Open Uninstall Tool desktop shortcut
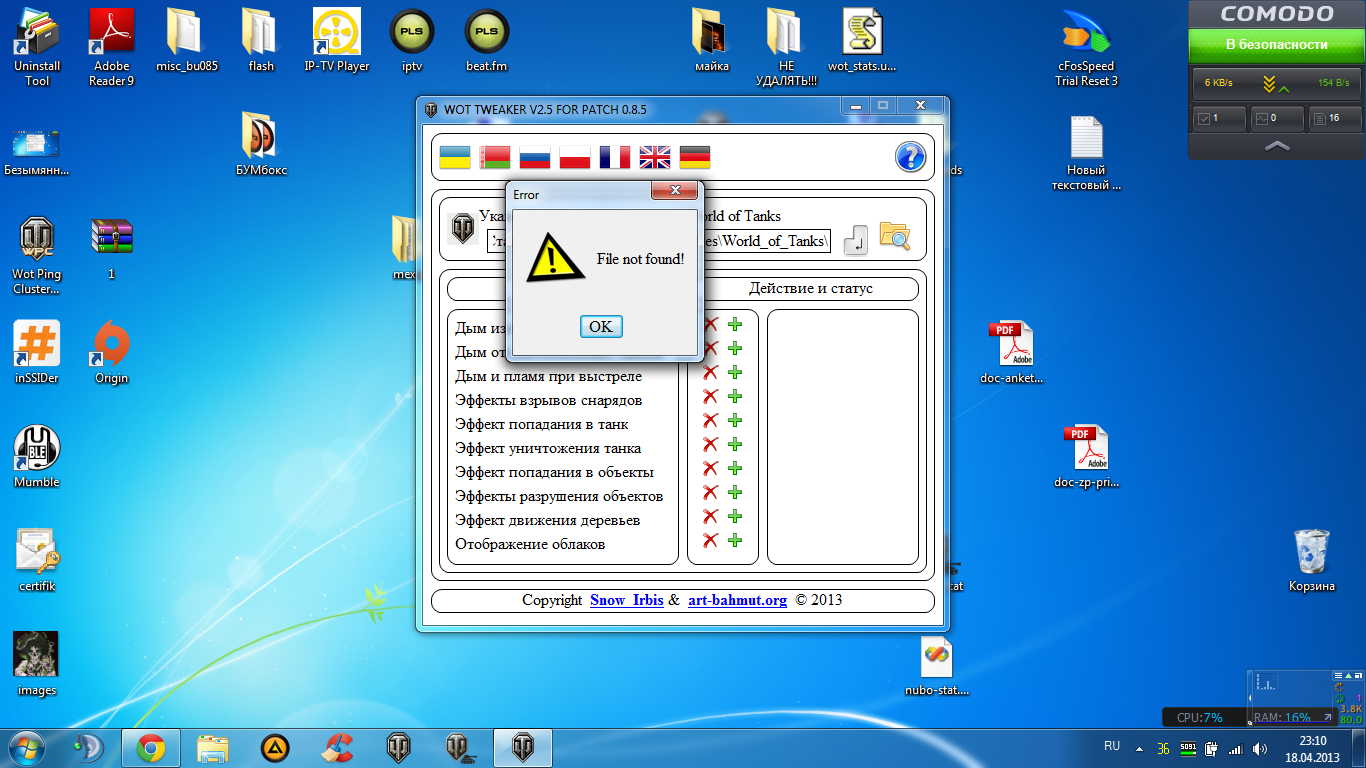Image resolution: width=1366 pixels, height=768 pixels. coord(37,47)
